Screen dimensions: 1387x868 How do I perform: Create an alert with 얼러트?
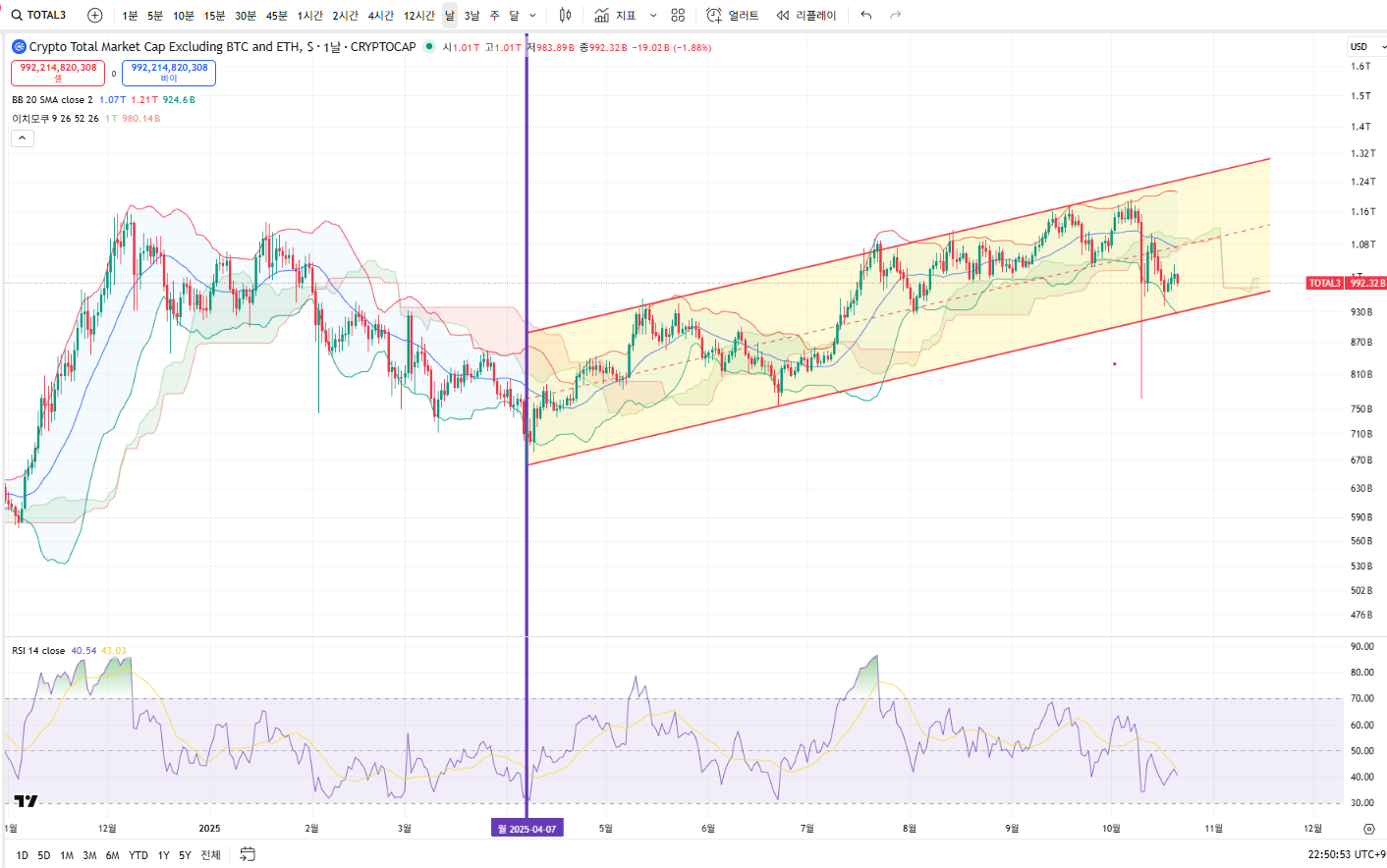734,15
